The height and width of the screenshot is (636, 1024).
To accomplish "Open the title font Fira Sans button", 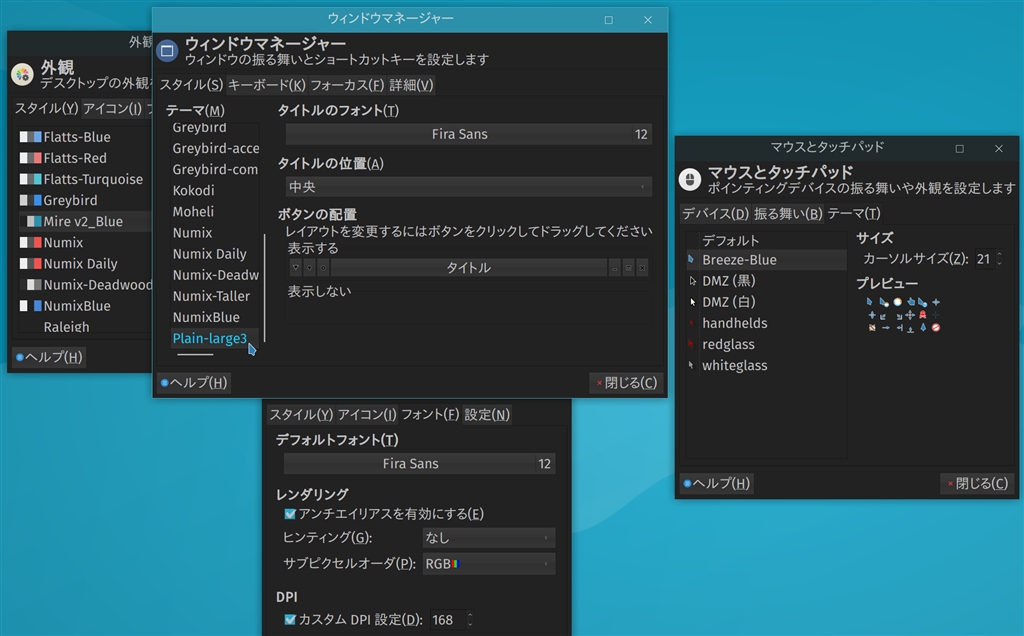I will point(468,134).
